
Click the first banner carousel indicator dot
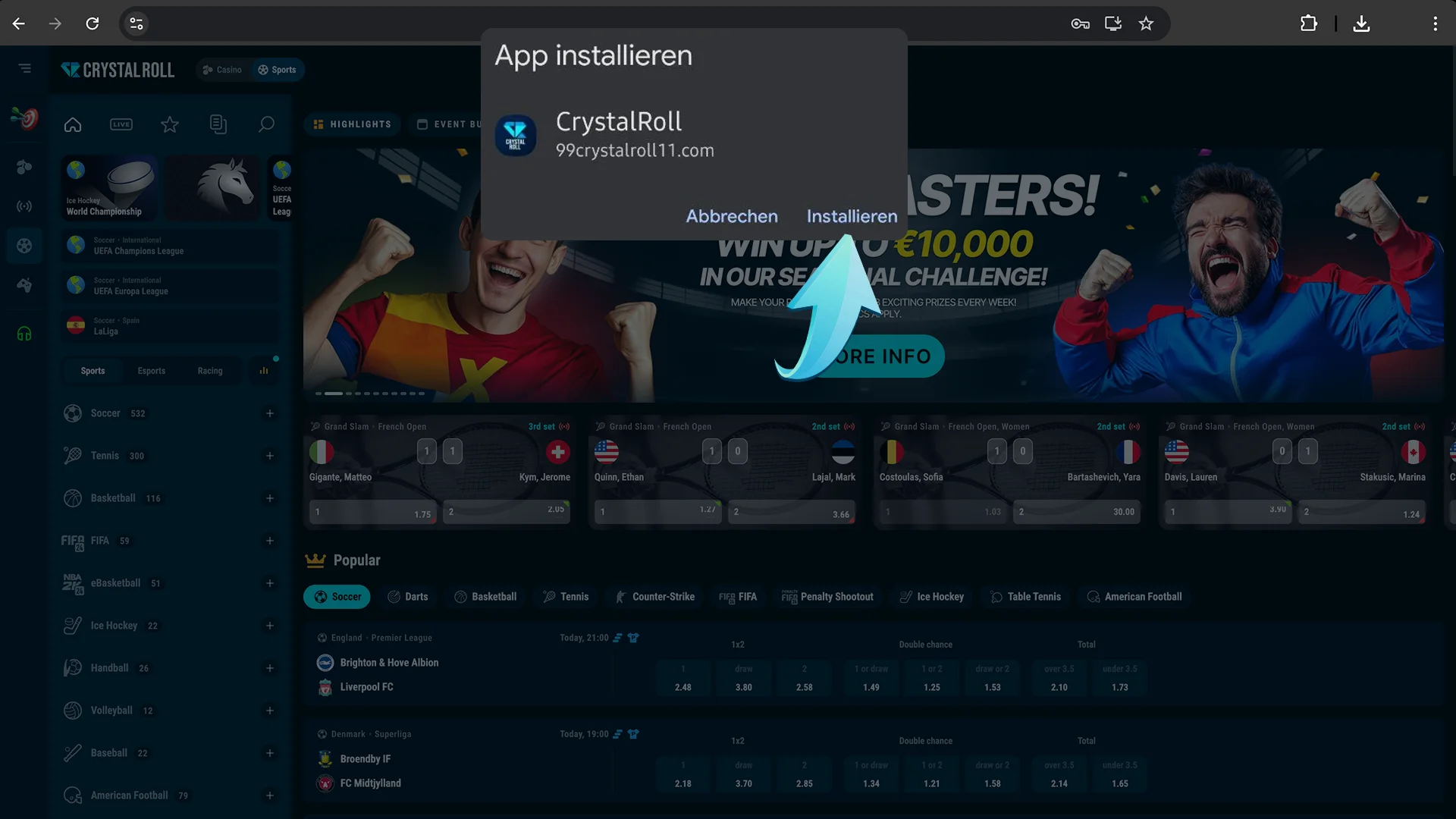[x=318, y=394]
